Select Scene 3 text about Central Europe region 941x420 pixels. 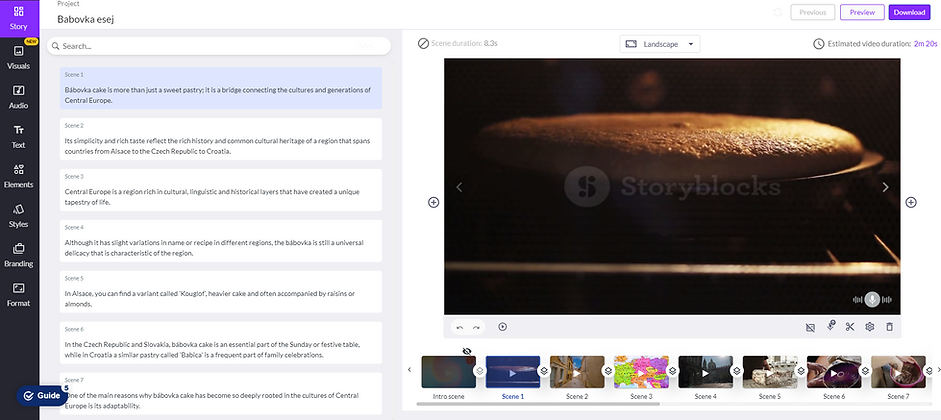(221, 190)
